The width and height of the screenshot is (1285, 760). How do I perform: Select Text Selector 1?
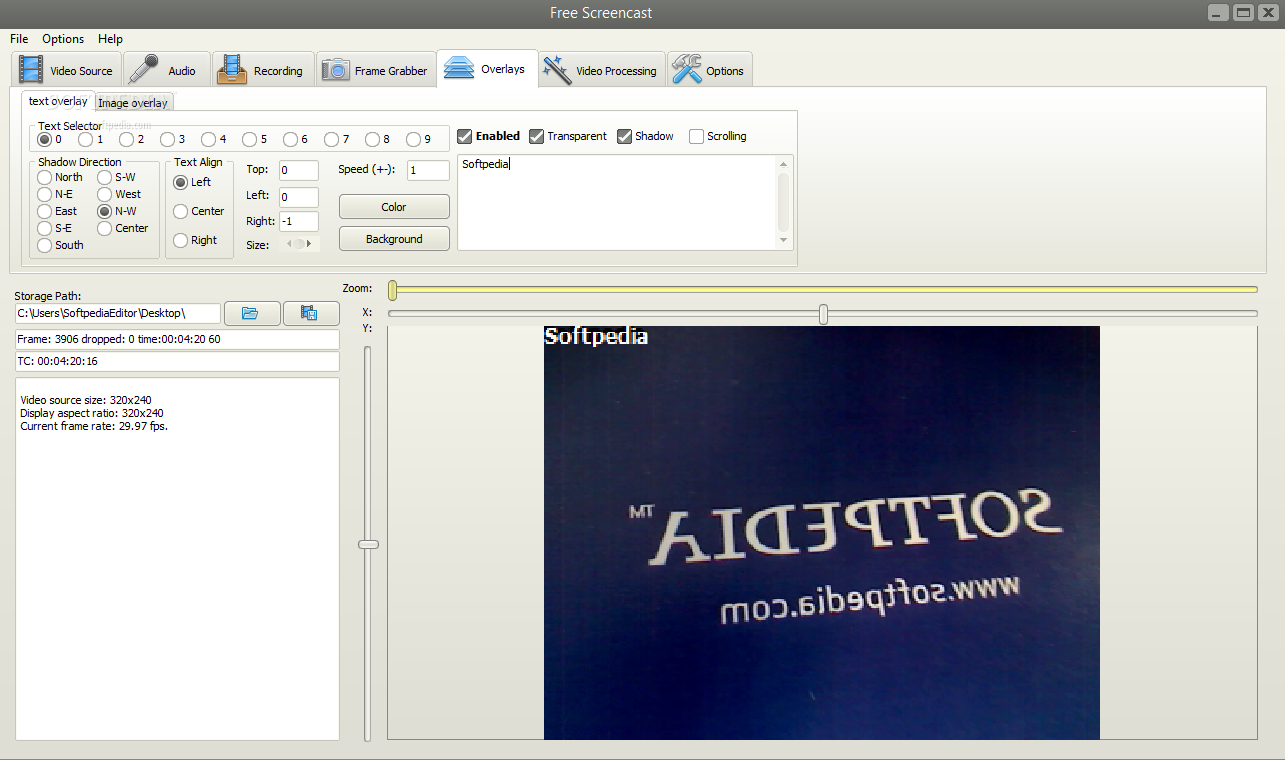(86, 139)
